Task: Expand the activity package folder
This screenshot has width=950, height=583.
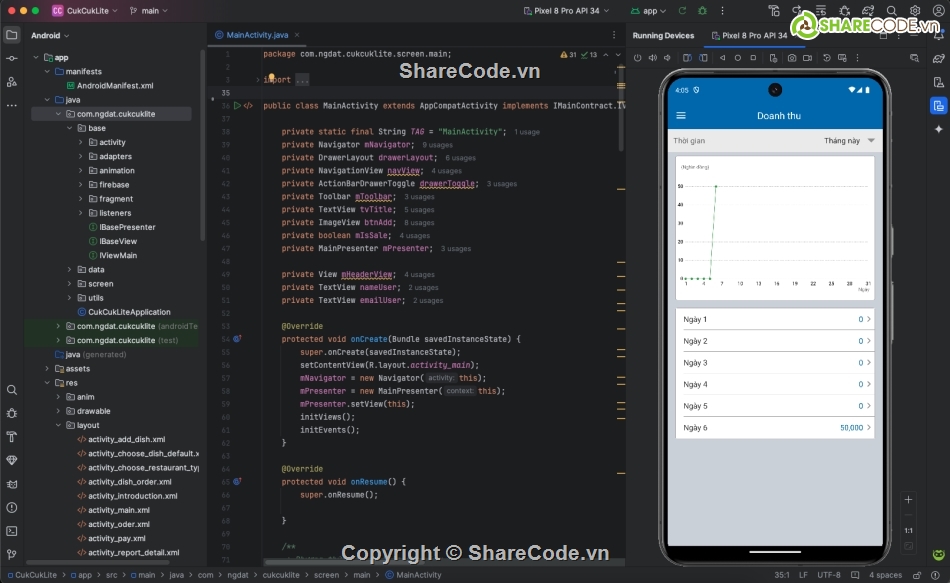Action: [81, 142]
